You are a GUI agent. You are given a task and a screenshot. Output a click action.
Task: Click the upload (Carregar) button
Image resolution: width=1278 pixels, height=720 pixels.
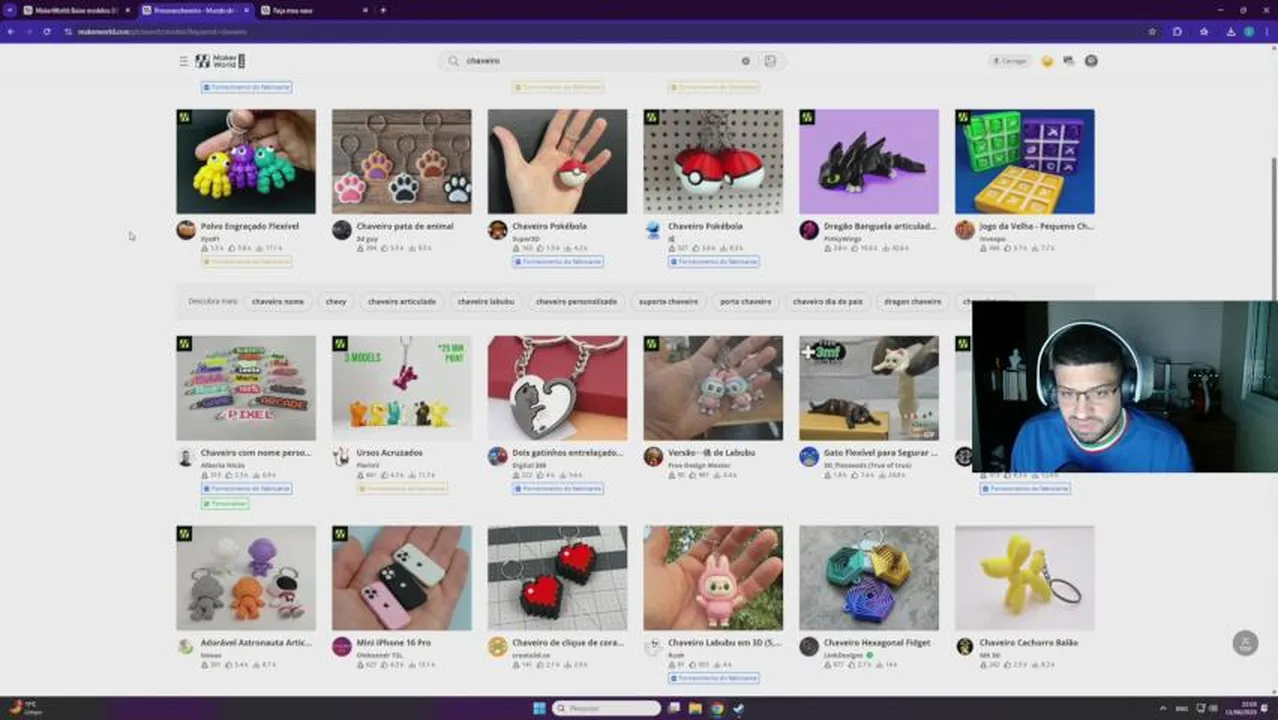pyautogui.click(x=1010, y=61)
